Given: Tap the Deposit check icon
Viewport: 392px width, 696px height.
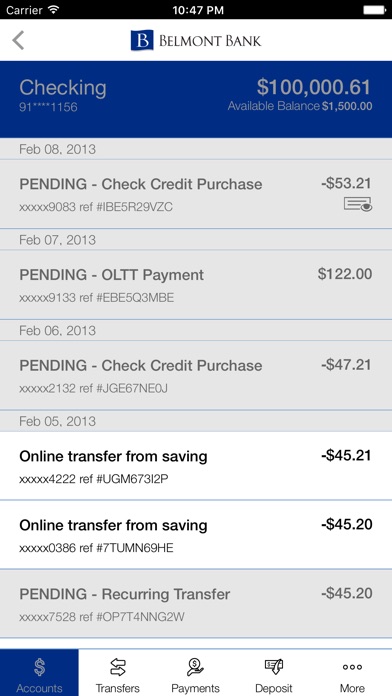Looking at the screenshot, I should point(273,667).
